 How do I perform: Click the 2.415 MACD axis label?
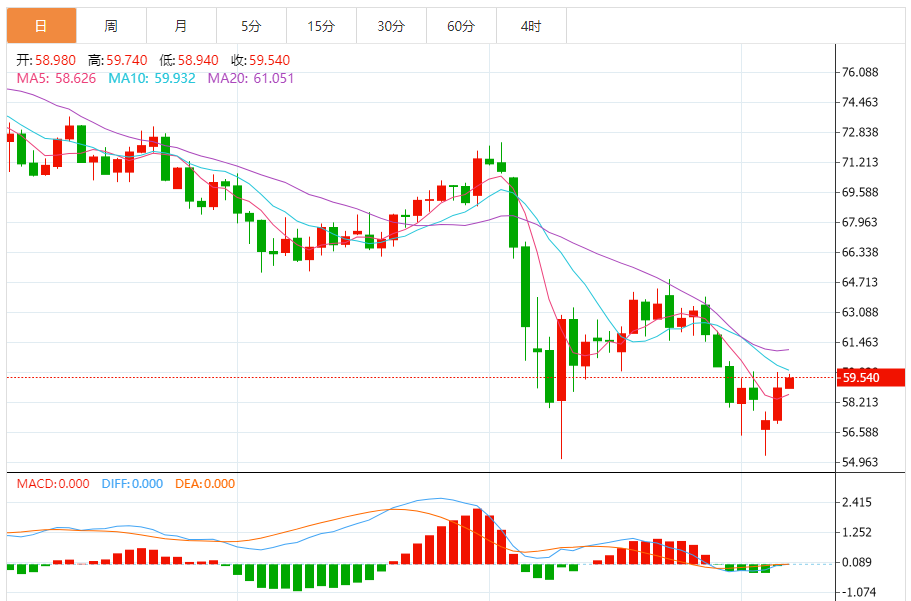pos(857,502)
